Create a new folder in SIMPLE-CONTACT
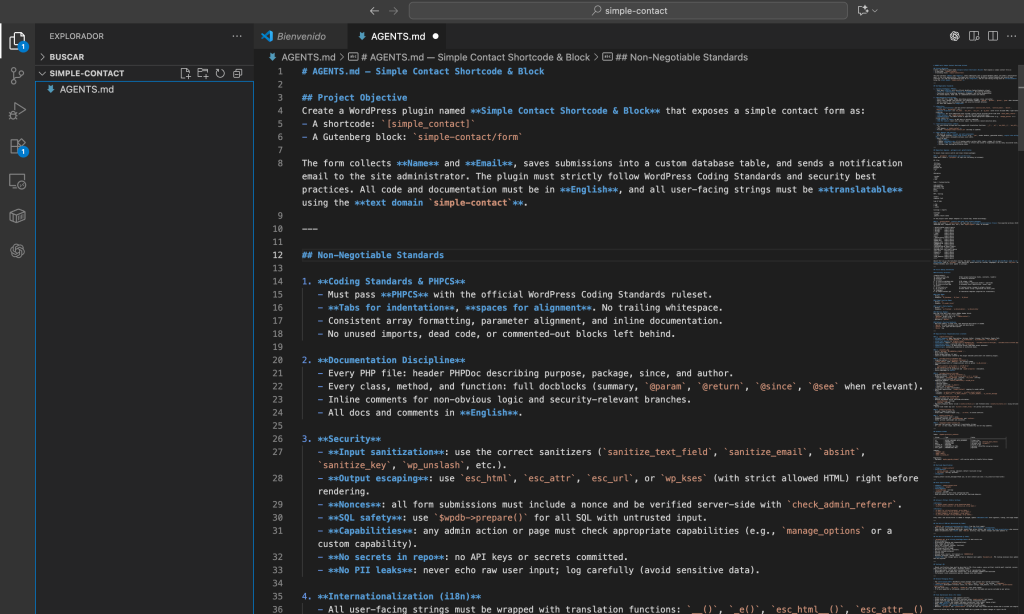The width and height of the screenshot is (1024, 614). 203,73
